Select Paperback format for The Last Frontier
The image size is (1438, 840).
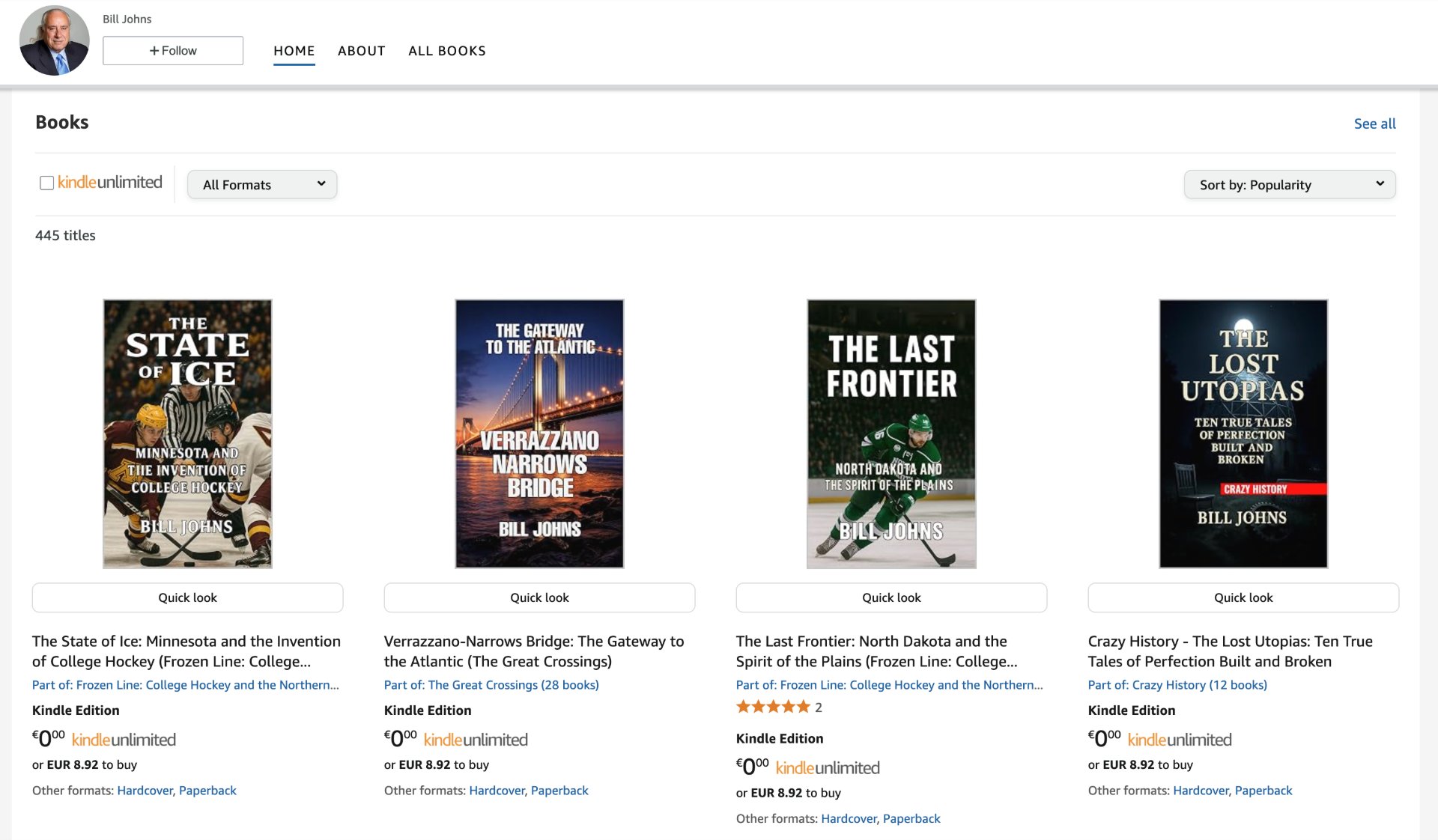(911, 819)
